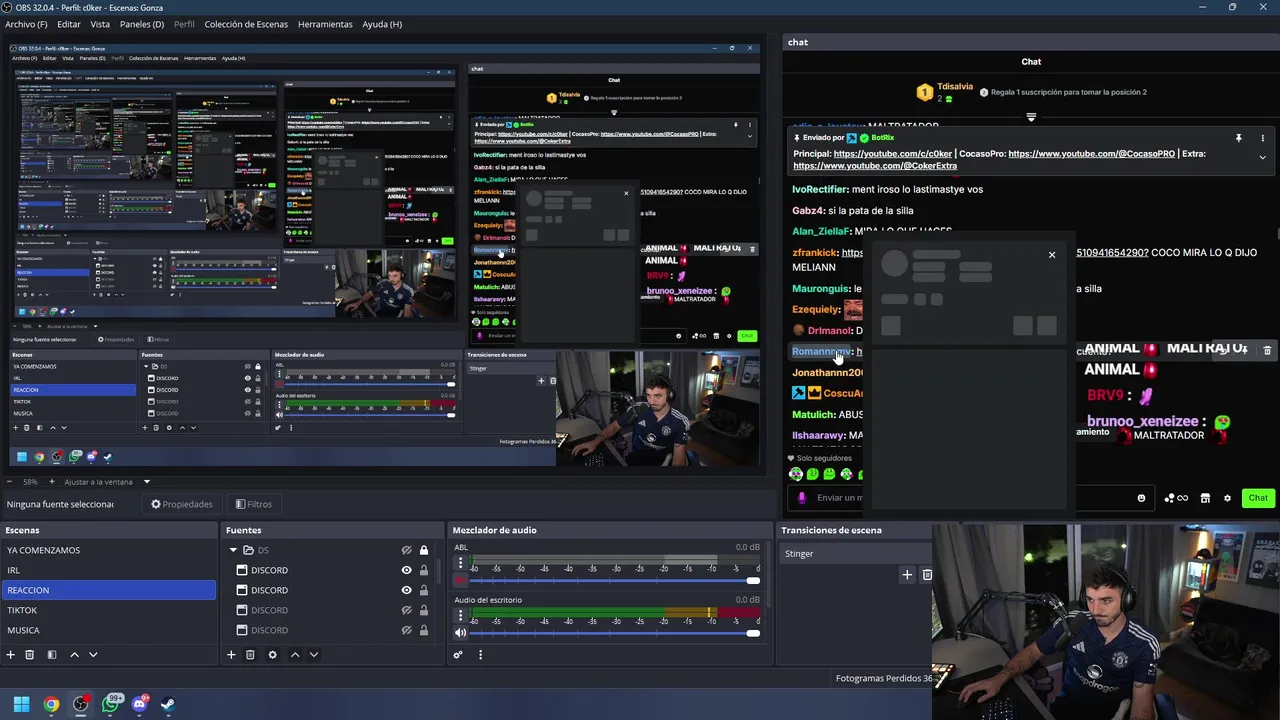Screen dimensions: 1280x720
Task: Open pinned message three-dot options
Action: pyautogui.click(x=1262, y=138)
